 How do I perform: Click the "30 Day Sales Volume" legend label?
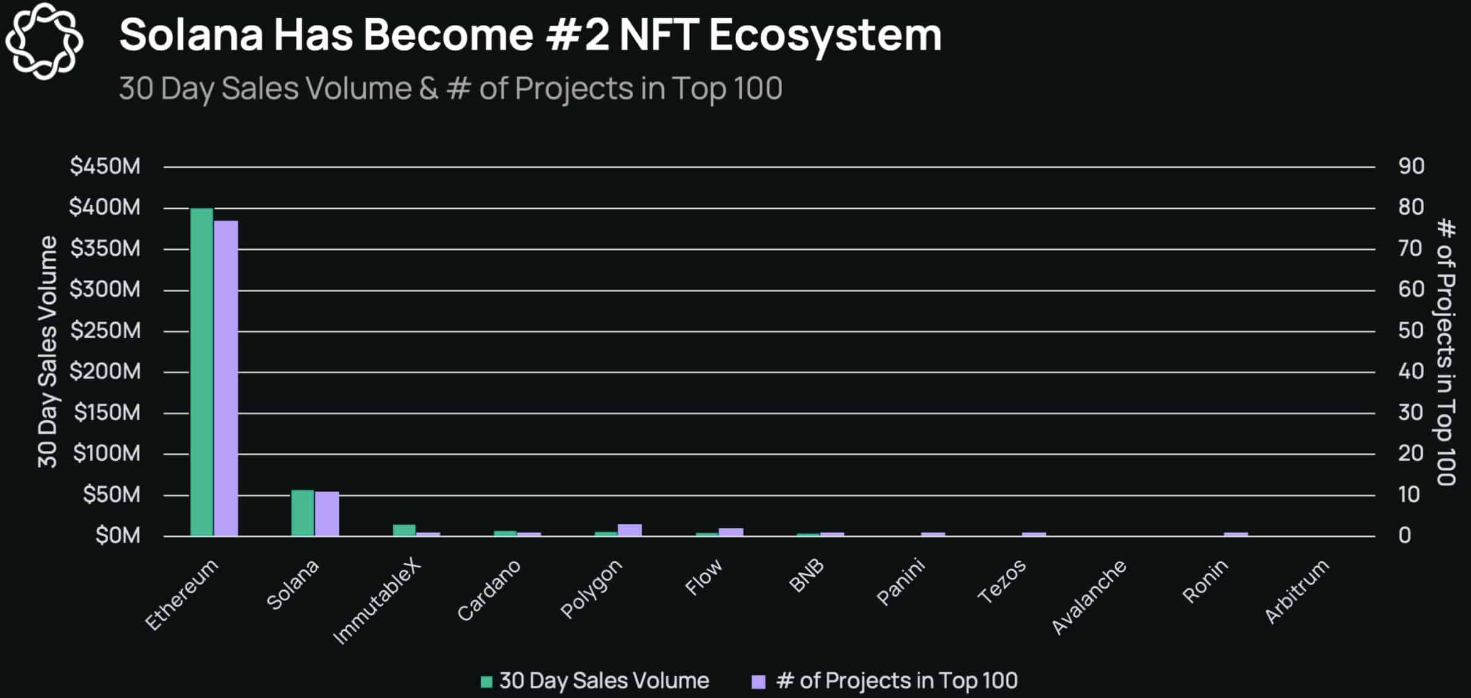(x=604, y=681)
